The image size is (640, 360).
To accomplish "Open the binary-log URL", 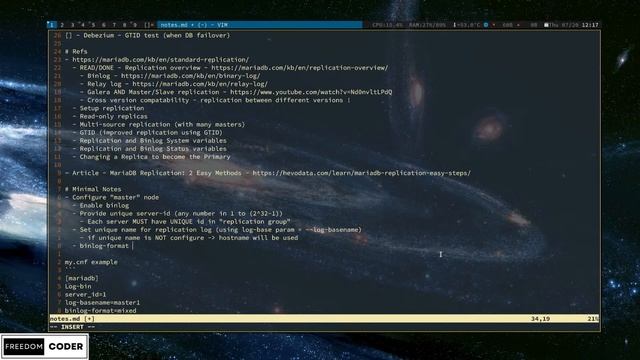I will pos(190,76).
